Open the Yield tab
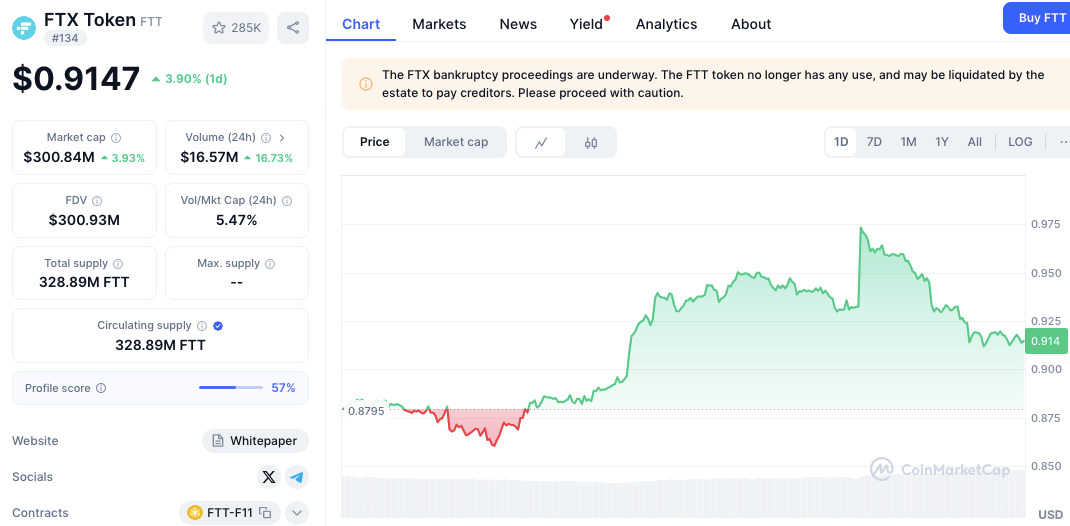1070x526 pixels. tap(587, 25)
